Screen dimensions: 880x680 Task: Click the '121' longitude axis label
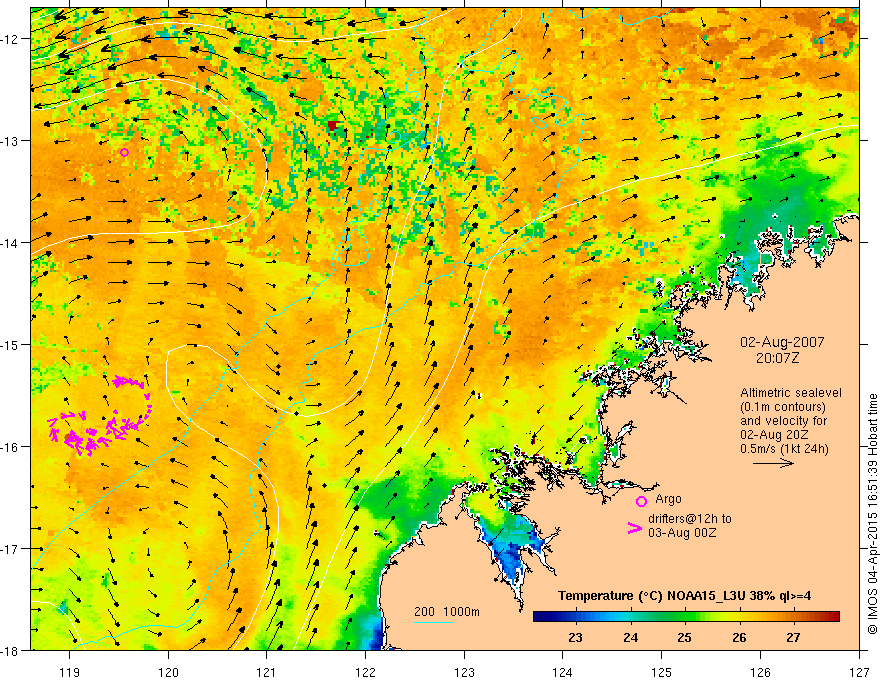[267, 672]
